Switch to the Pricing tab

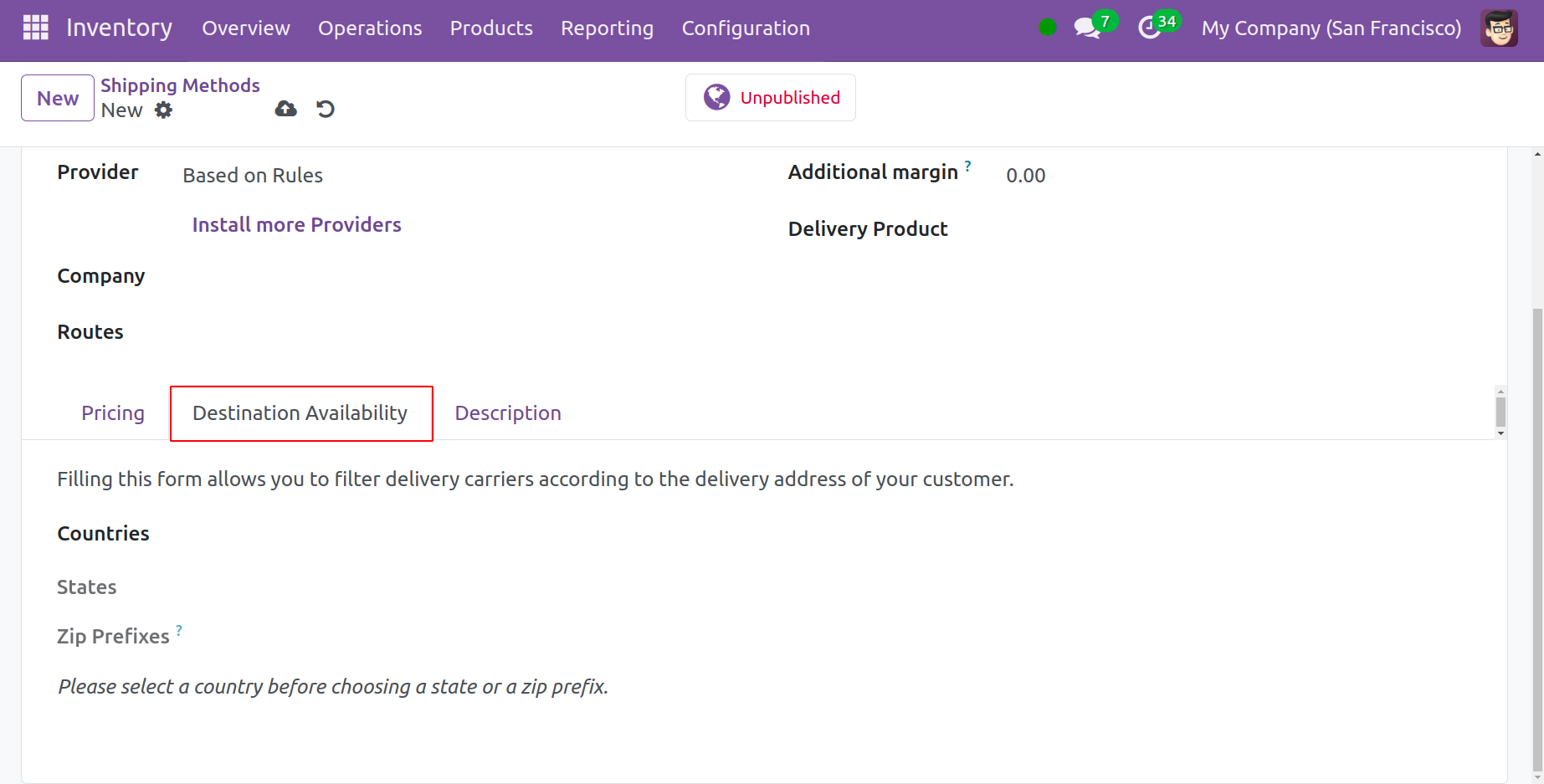click(113, 413)
